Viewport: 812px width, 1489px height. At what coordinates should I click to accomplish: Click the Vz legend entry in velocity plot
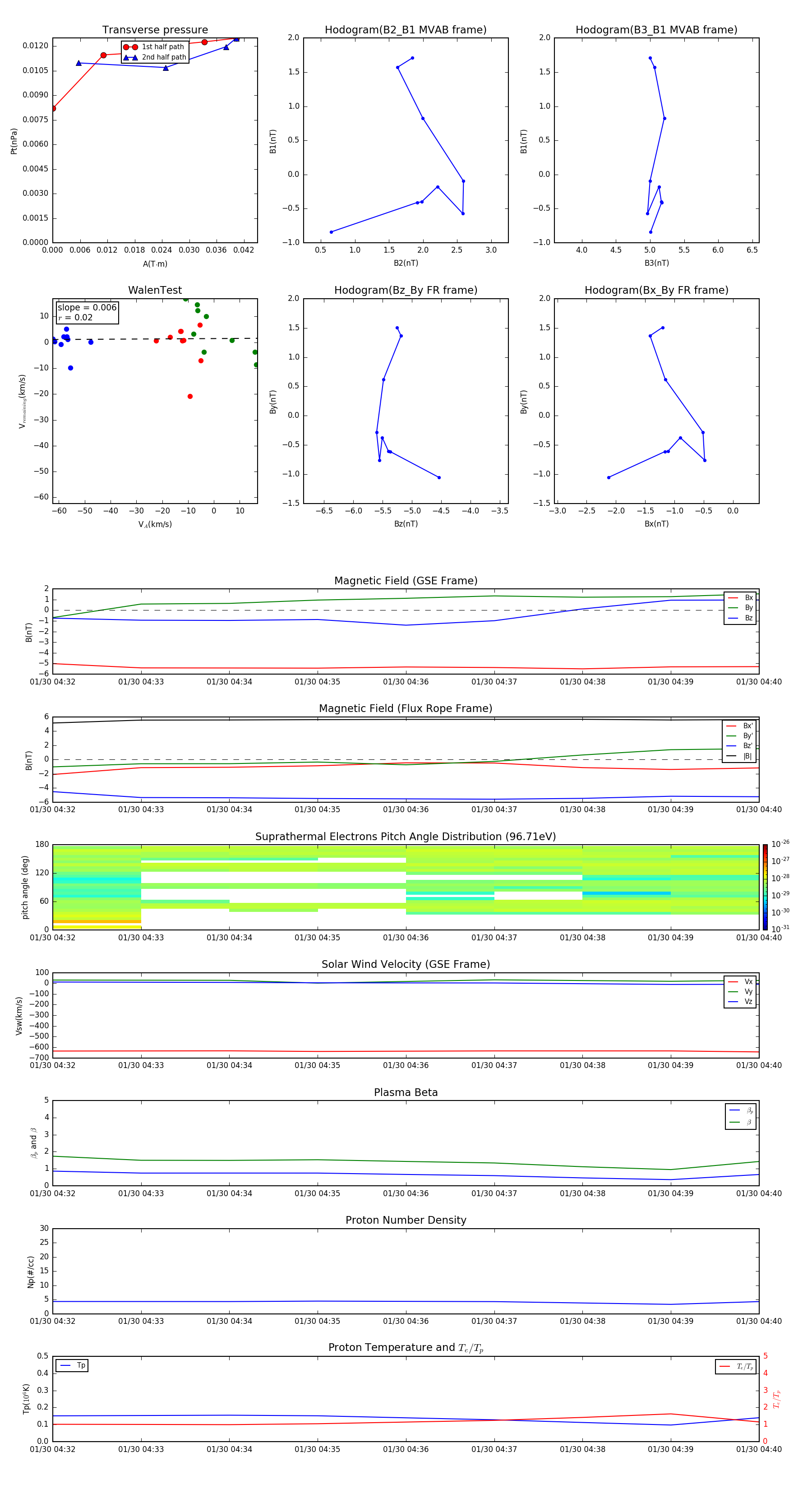[x=740, y=1002]
